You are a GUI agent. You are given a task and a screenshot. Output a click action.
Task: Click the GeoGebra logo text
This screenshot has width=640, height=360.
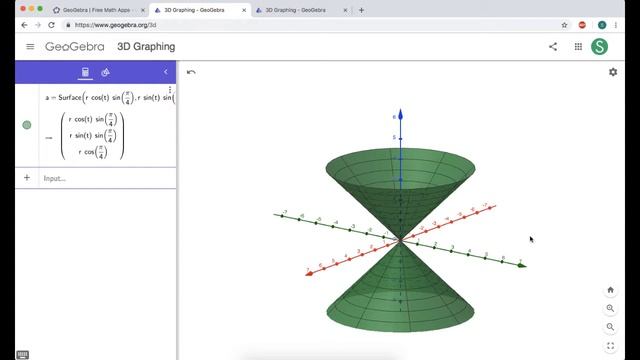[x=75, y=47]
